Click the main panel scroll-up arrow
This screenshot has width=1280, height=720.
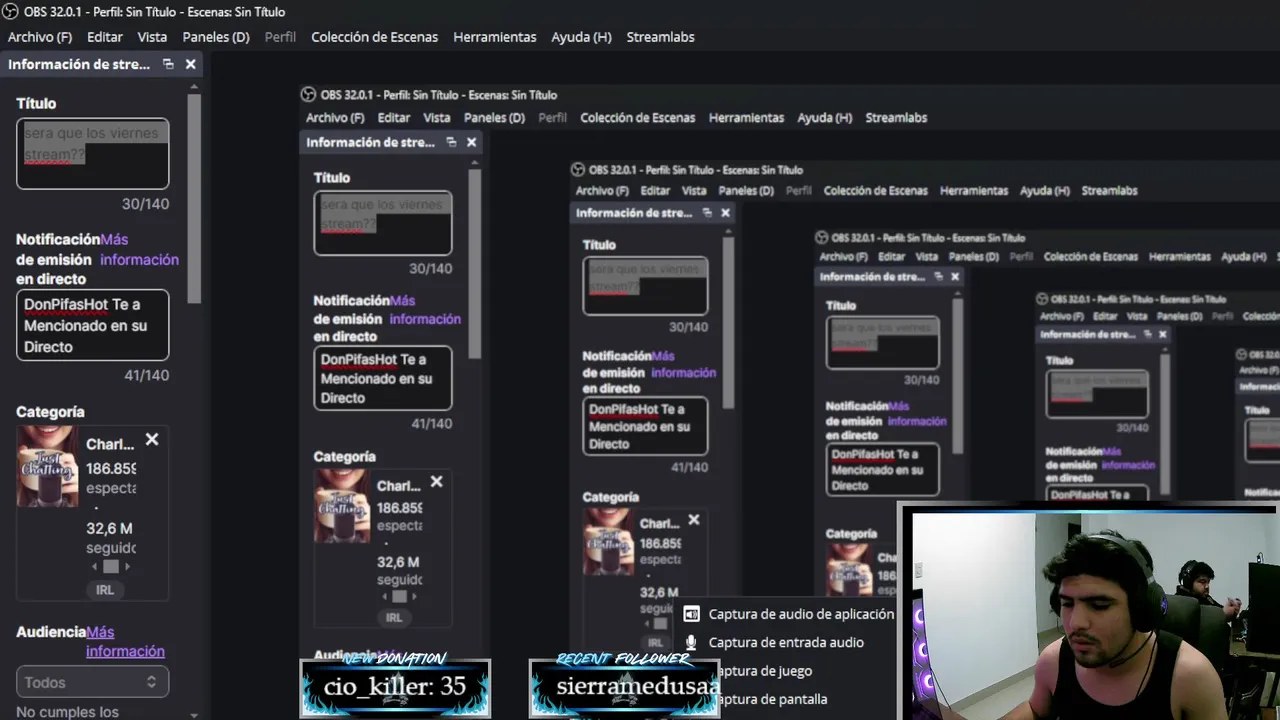coord(194,87)
